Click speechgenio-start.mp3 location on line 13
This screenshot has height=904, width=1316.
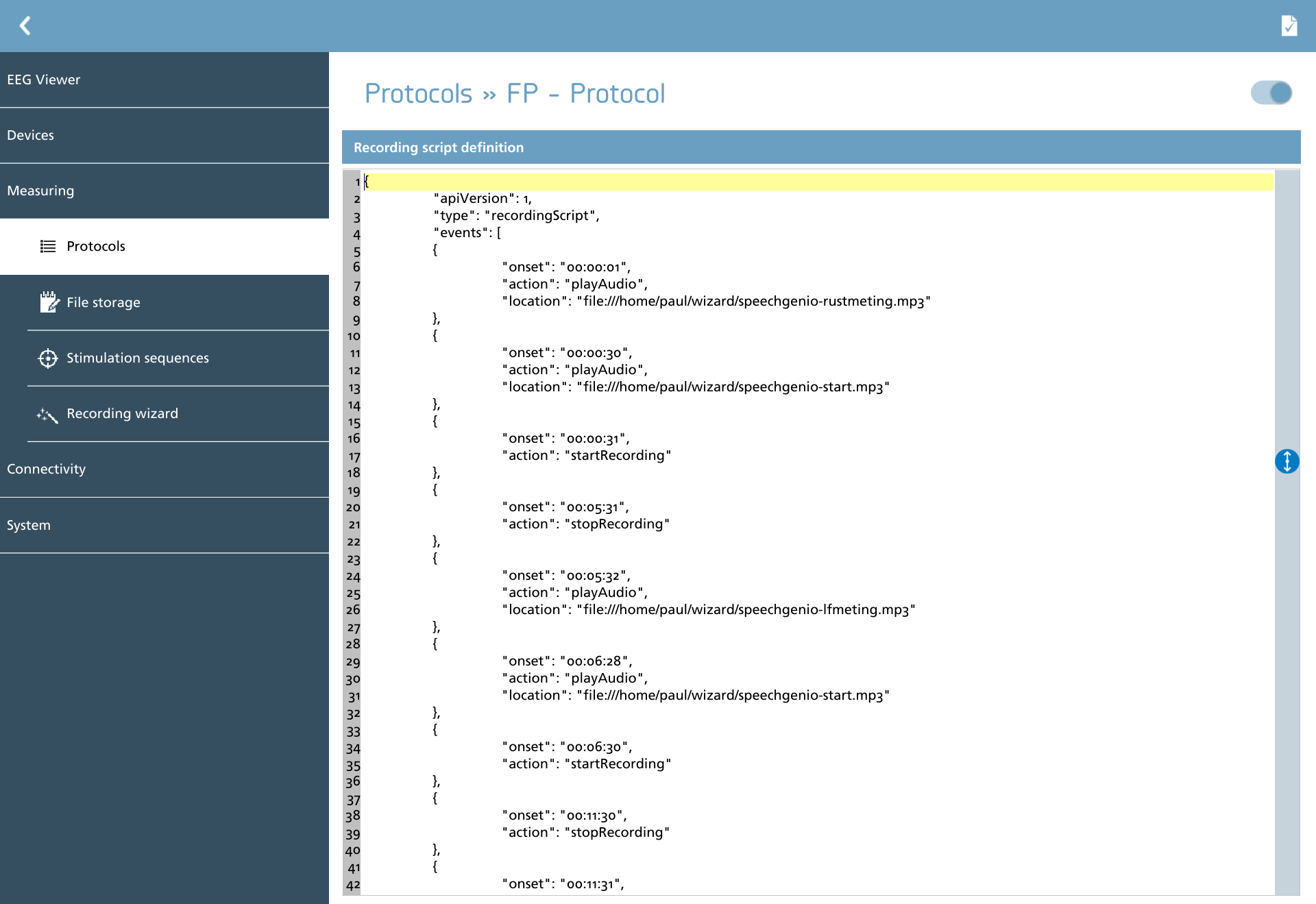point(696,387)
